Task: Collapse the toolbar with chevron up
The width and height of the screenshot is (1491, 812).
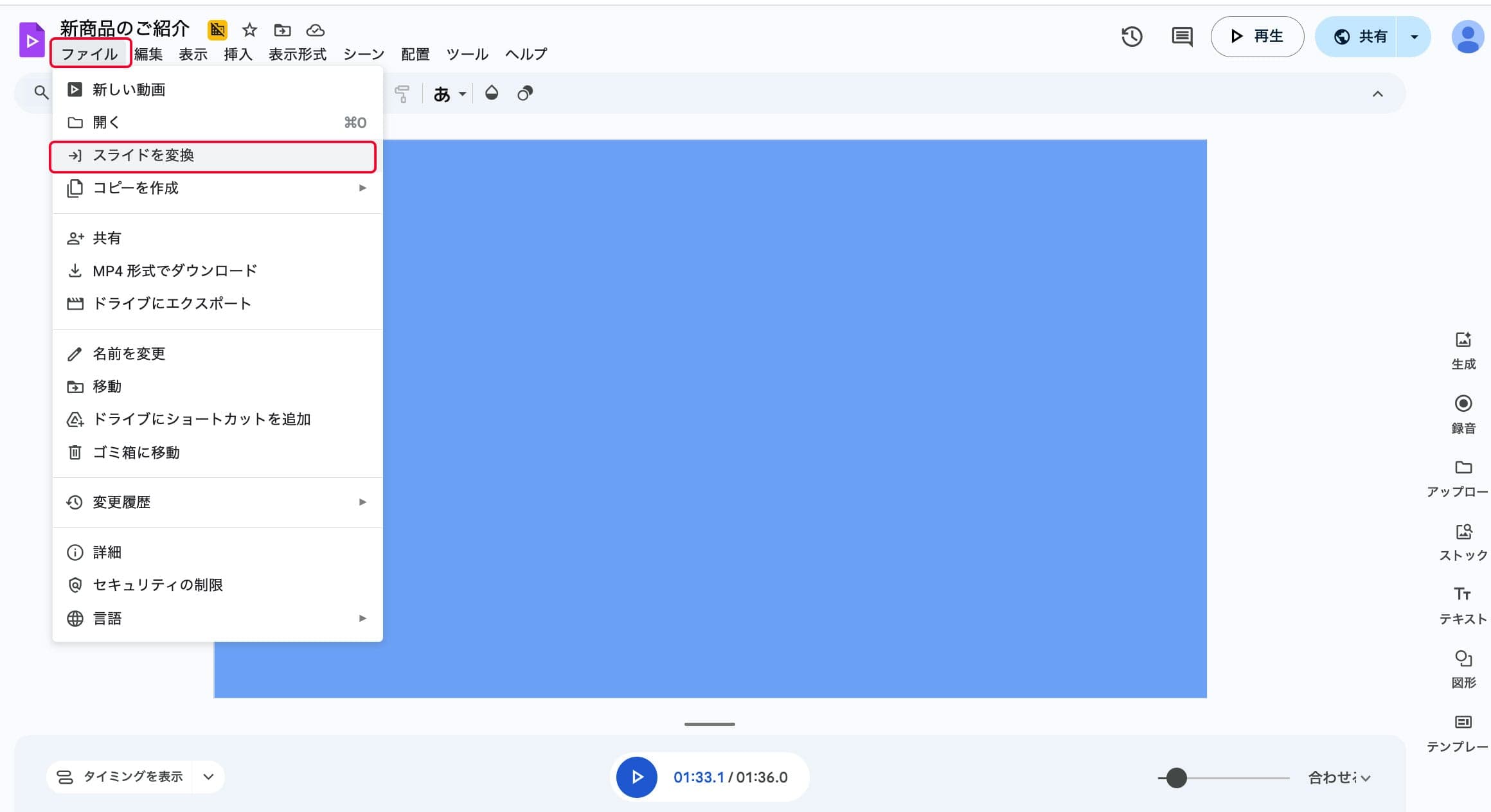Action: [x=1377, y=94]
